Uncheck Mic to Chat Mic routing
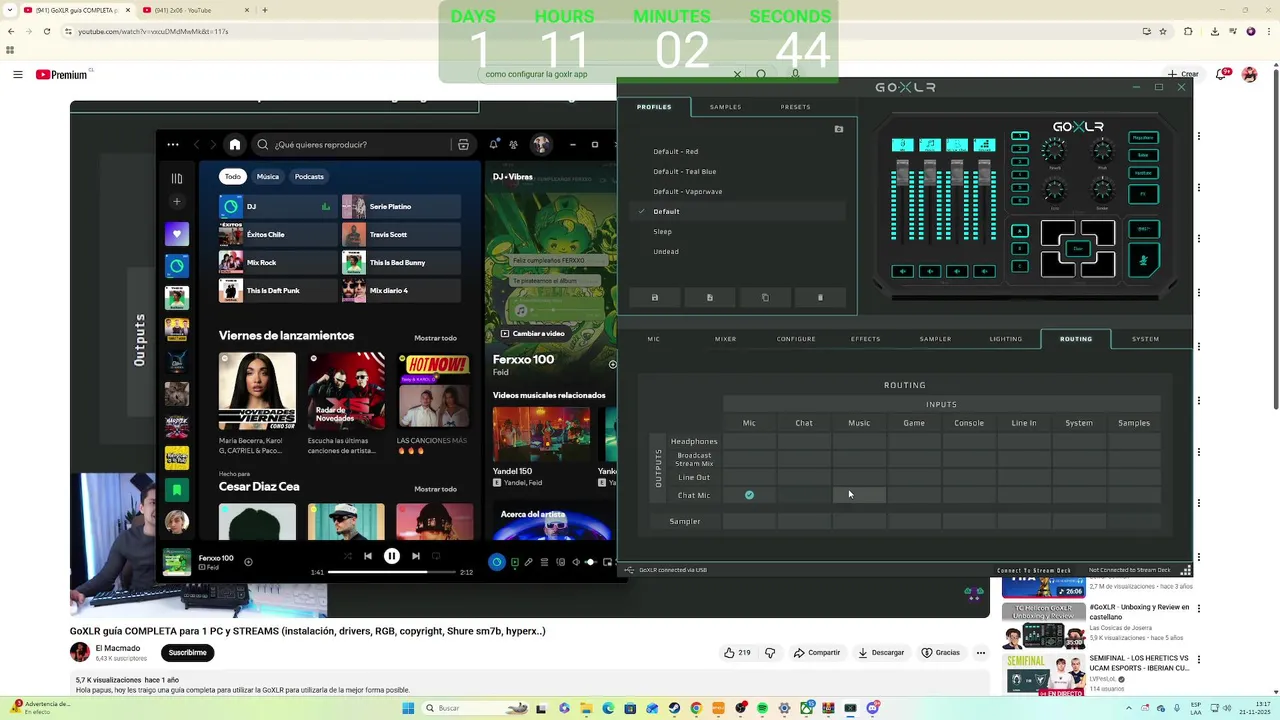Screen dimensions: 1280x720 click(749, 495)
